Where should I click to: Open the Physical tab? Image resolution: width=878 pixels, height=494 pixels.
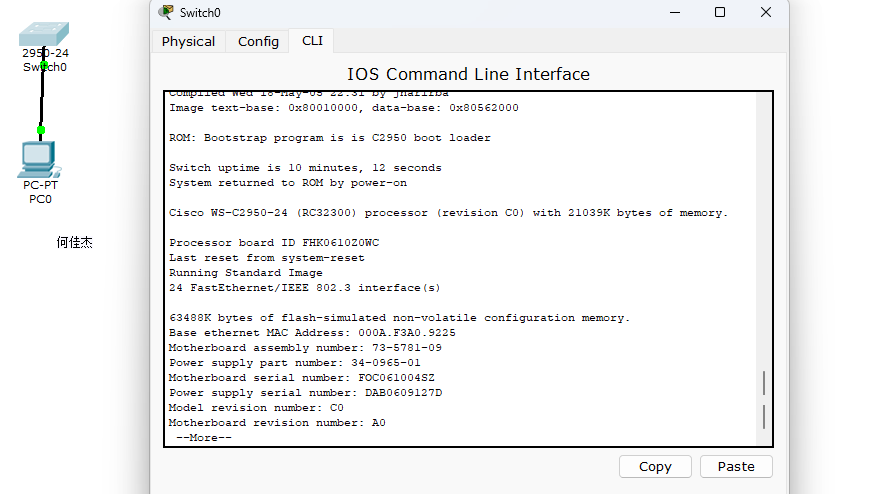pyautogui.click(x=188, y=41)
